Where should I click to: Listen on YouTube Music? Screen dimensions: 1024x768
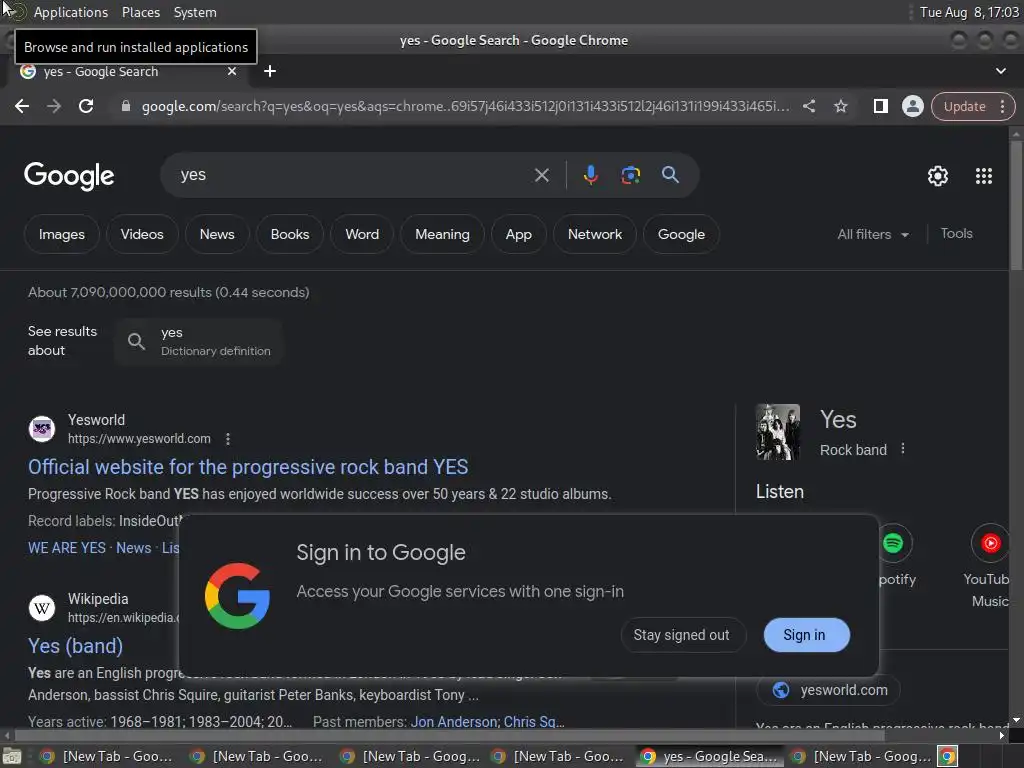click(990, 543)
